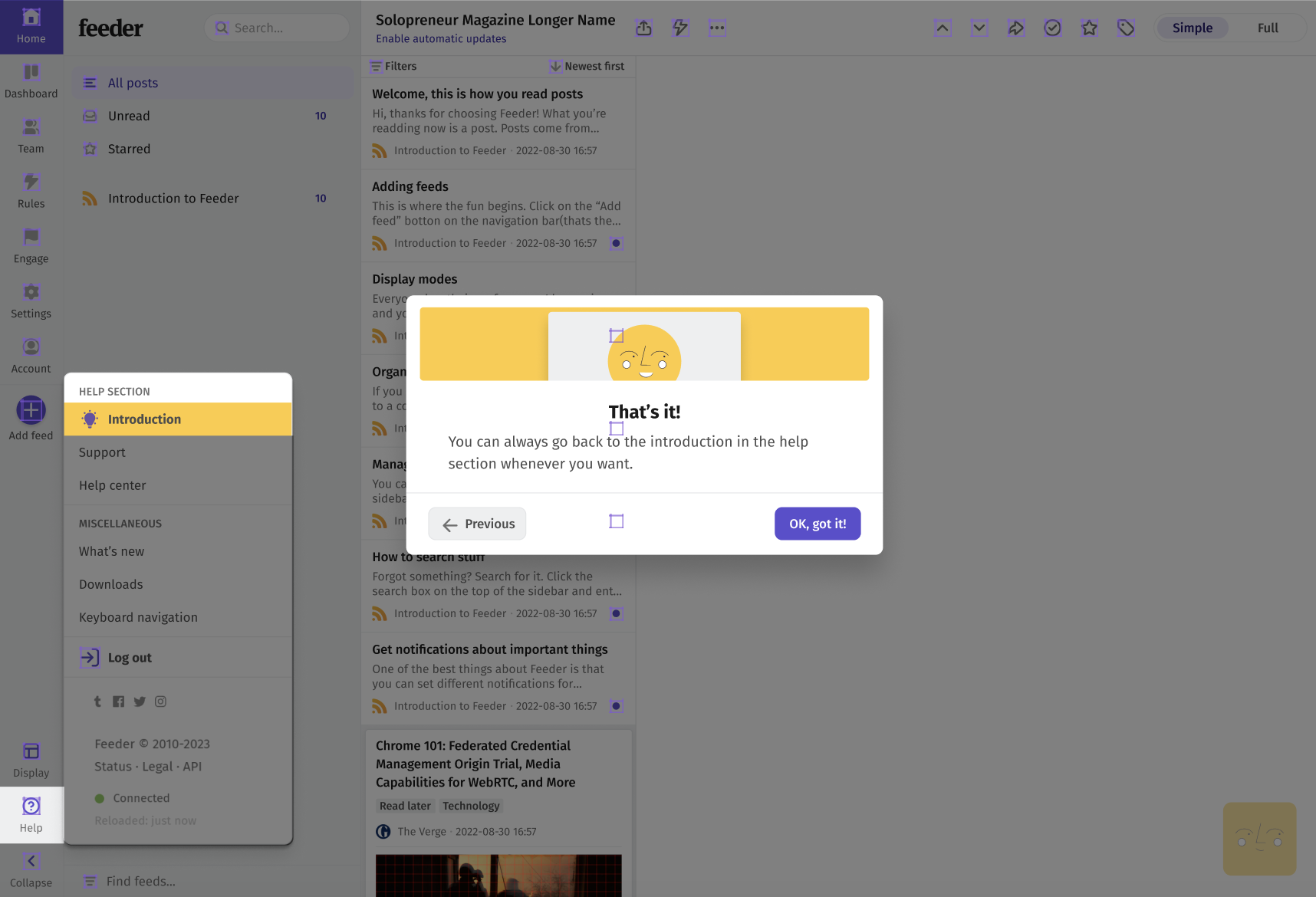1316x897 pixels.
Task: Toggle unread dot on 'How to search stuff' post
Action: [x=616, y=614]
